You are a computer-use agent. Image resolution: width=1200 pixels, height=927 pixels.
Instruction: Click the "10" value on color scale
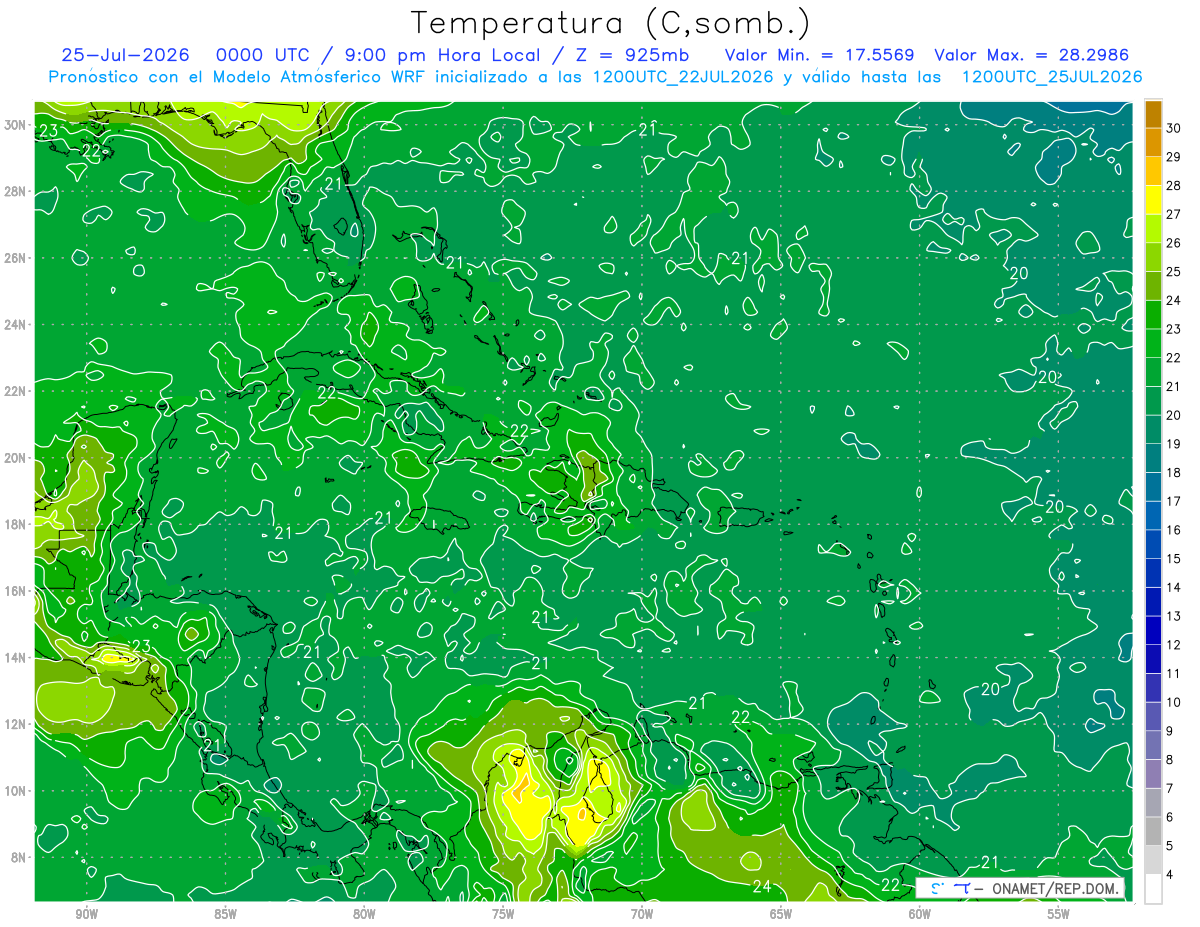(x=1174, y=703)
